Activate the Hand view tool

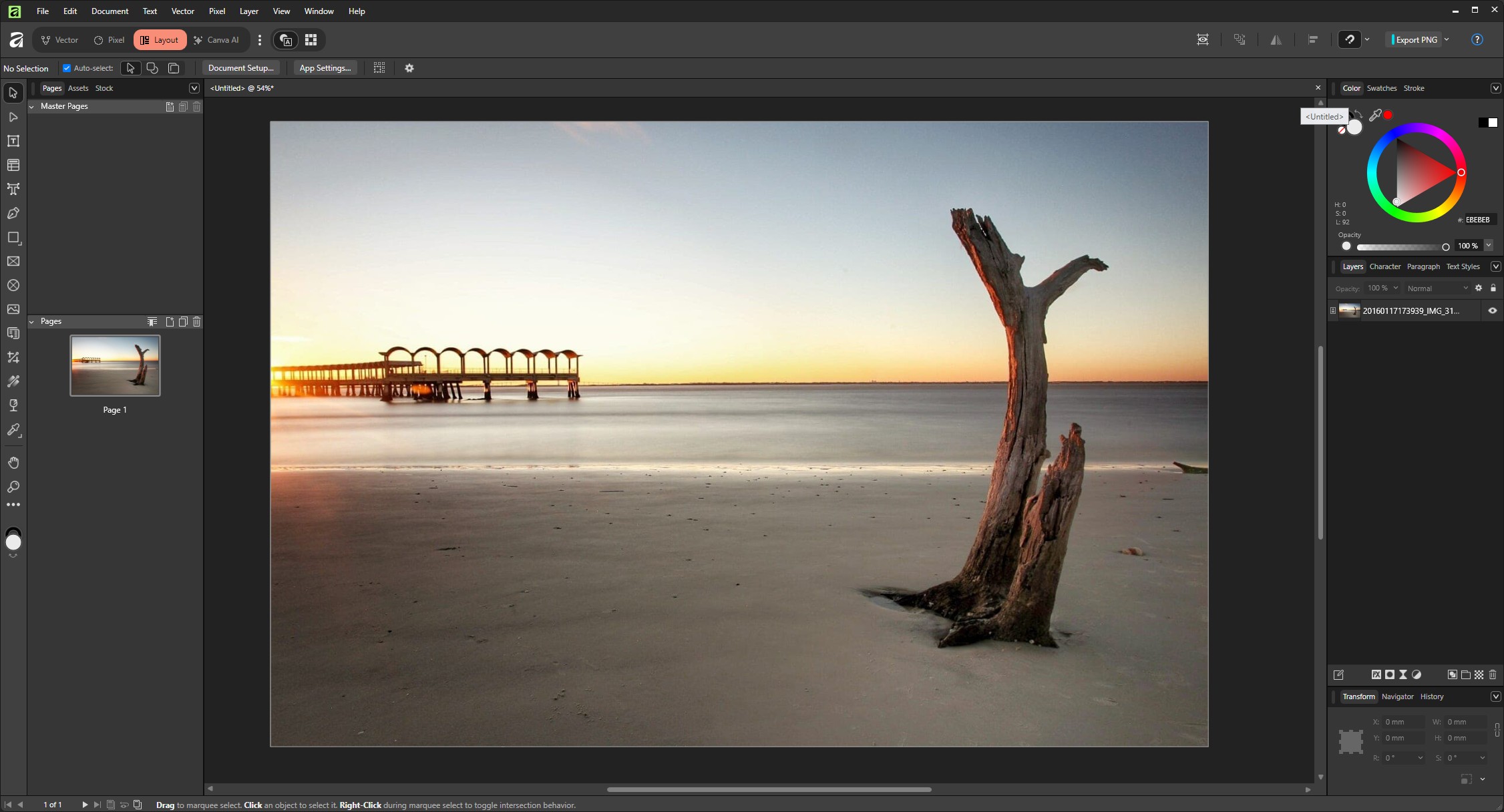[x=13, y=463]
